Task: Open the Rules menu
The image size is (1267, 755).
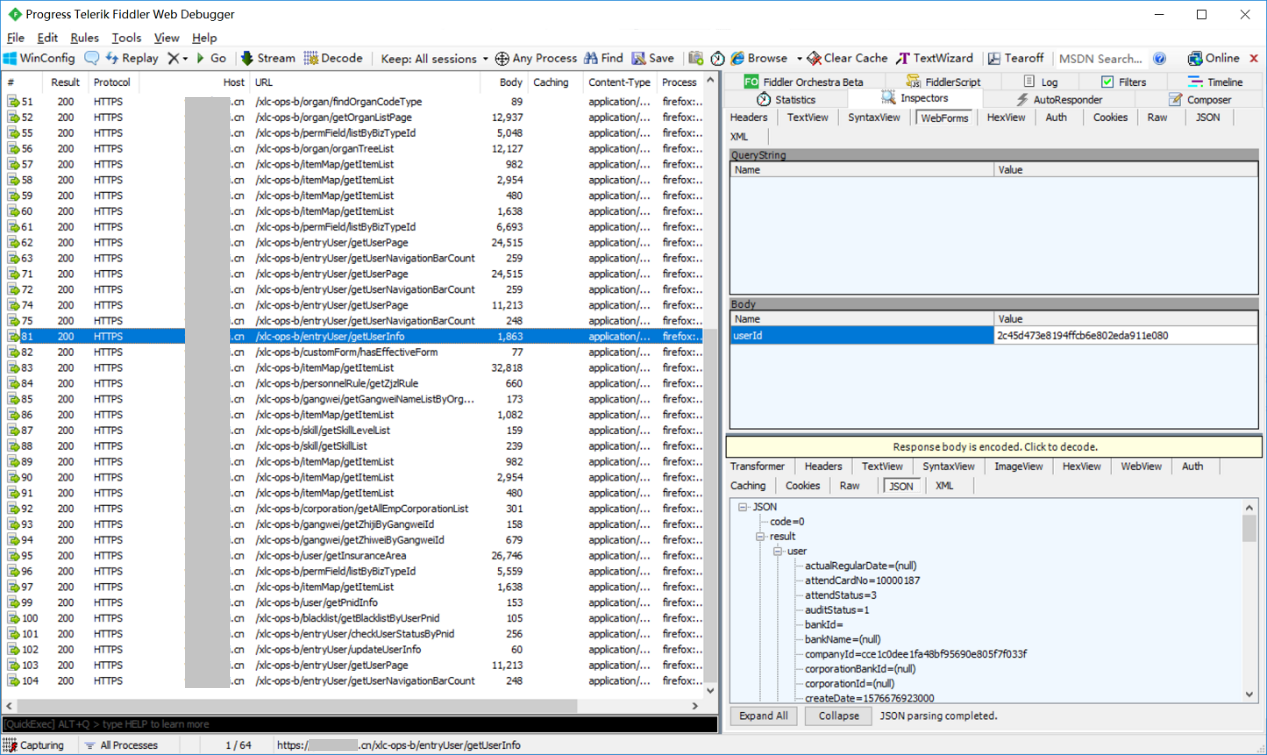Action: (x=85, y=38)
